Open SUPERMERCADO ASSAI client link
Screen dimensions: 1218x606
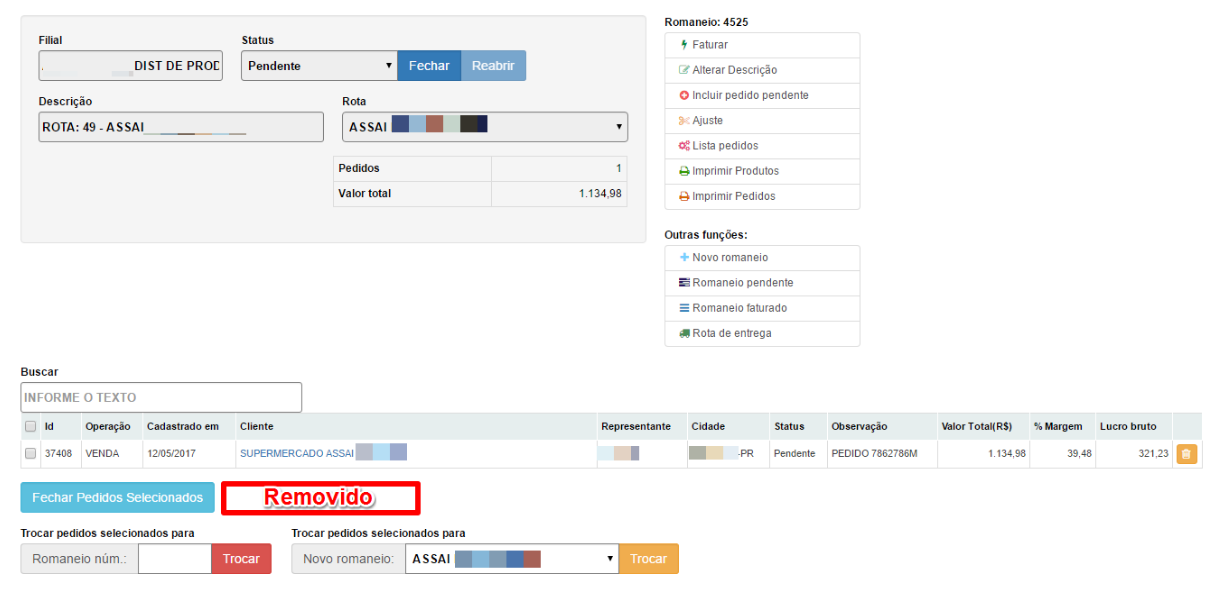(x=297, y=454)
